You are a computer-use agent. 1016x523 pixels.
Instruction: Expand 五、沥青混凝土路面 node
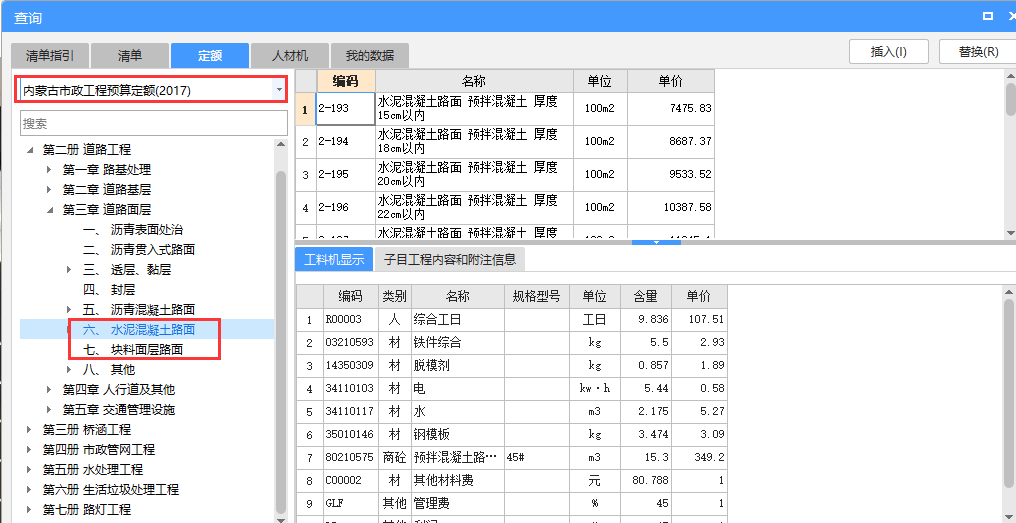[69, 310]
